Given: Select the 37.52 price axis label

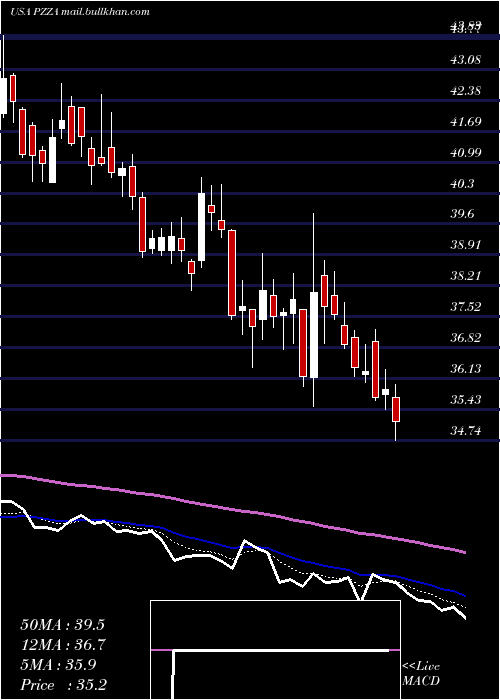Looking at the screenshot, I should click(466, 307).
